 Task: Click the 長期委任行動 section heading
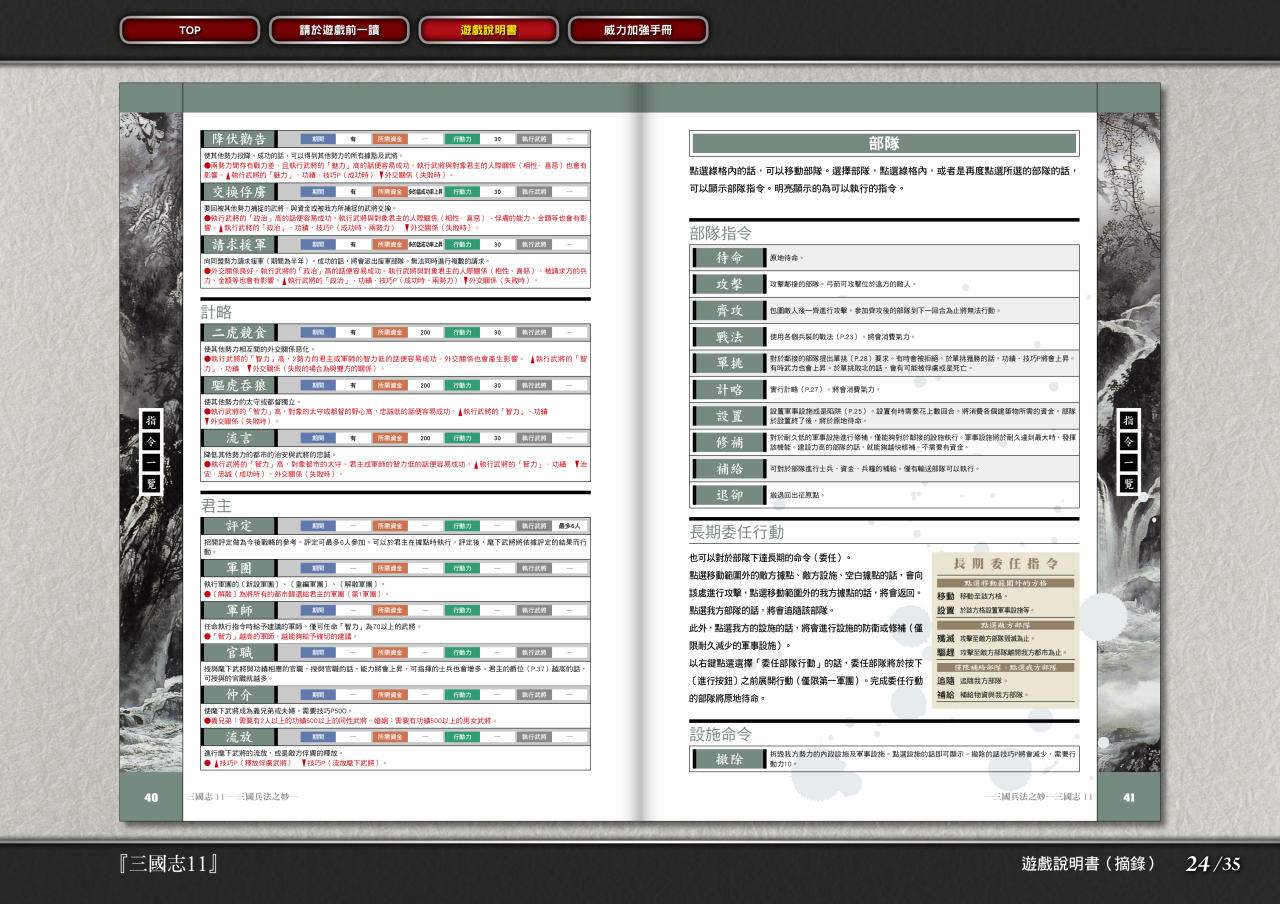[x=737, y=532]
